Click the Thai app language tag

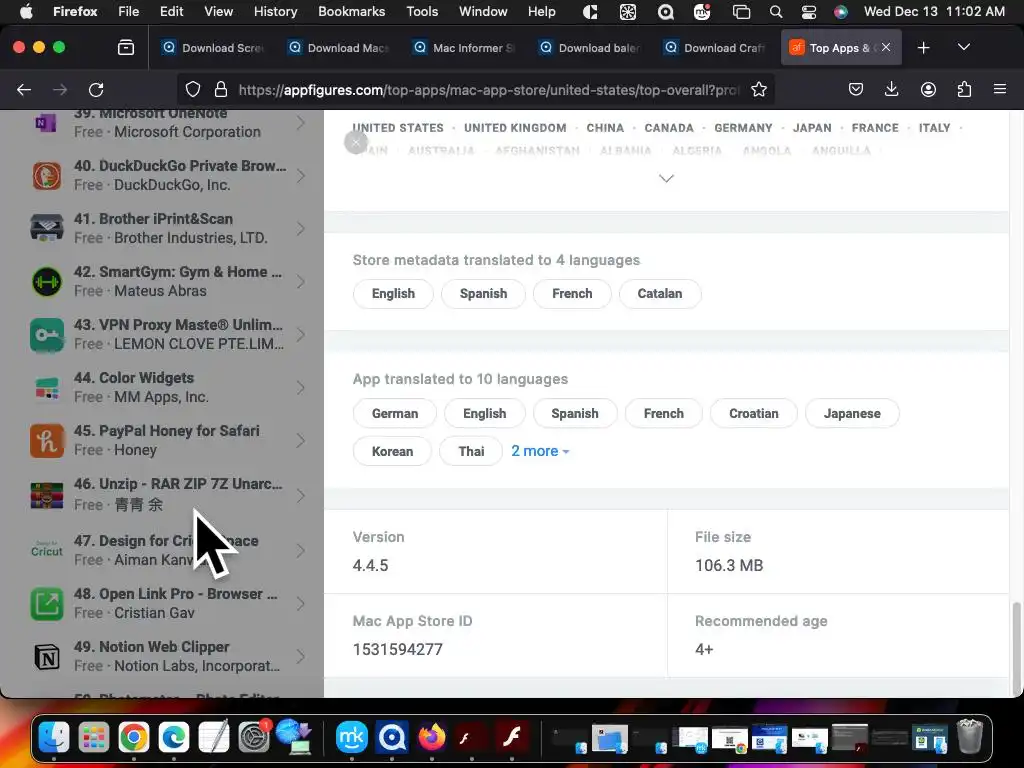(x=471, y=451)
